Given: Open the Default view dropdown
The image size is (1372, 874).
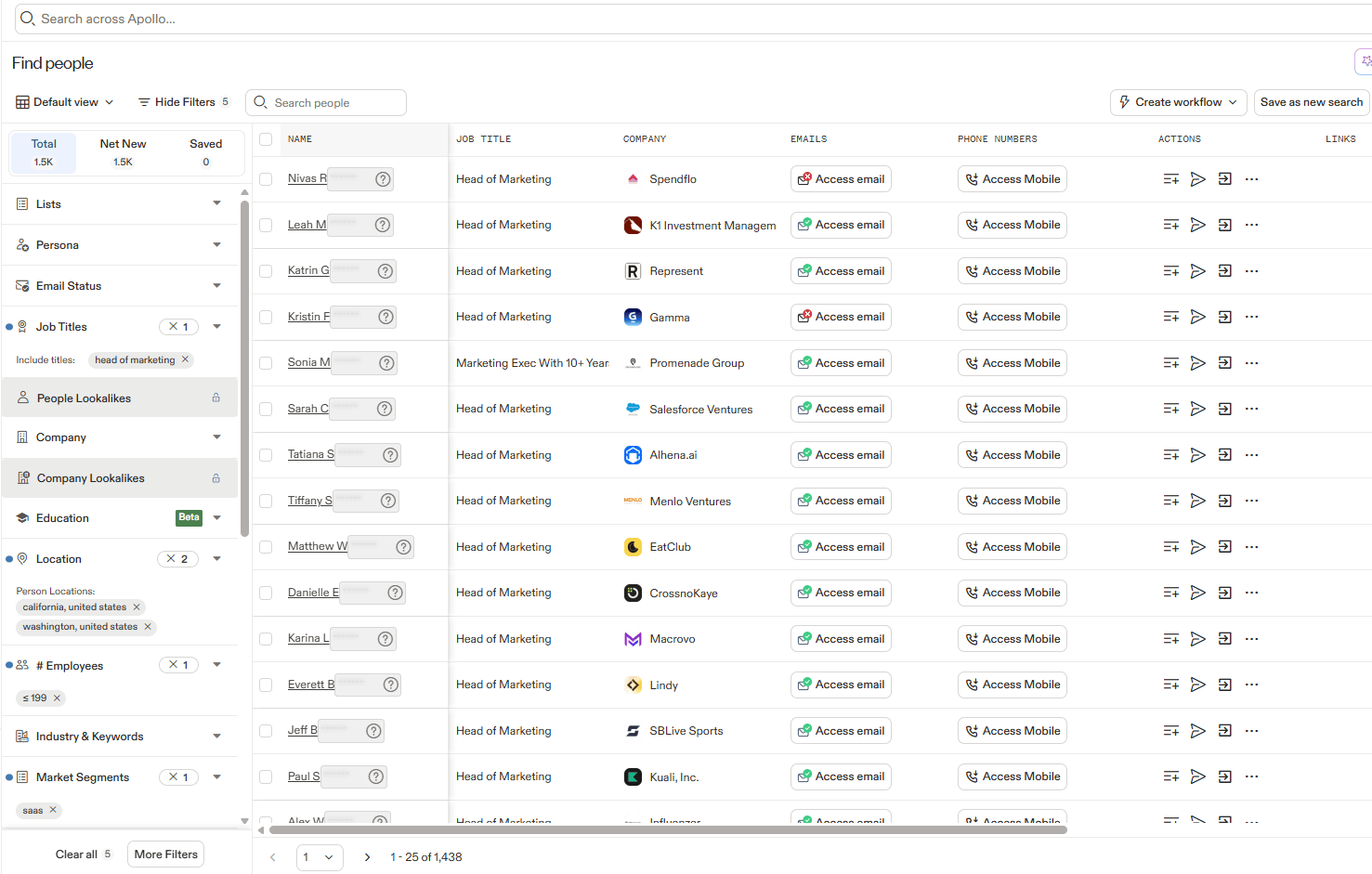Looking at the screenshot, I should click(x=65, y=102).
